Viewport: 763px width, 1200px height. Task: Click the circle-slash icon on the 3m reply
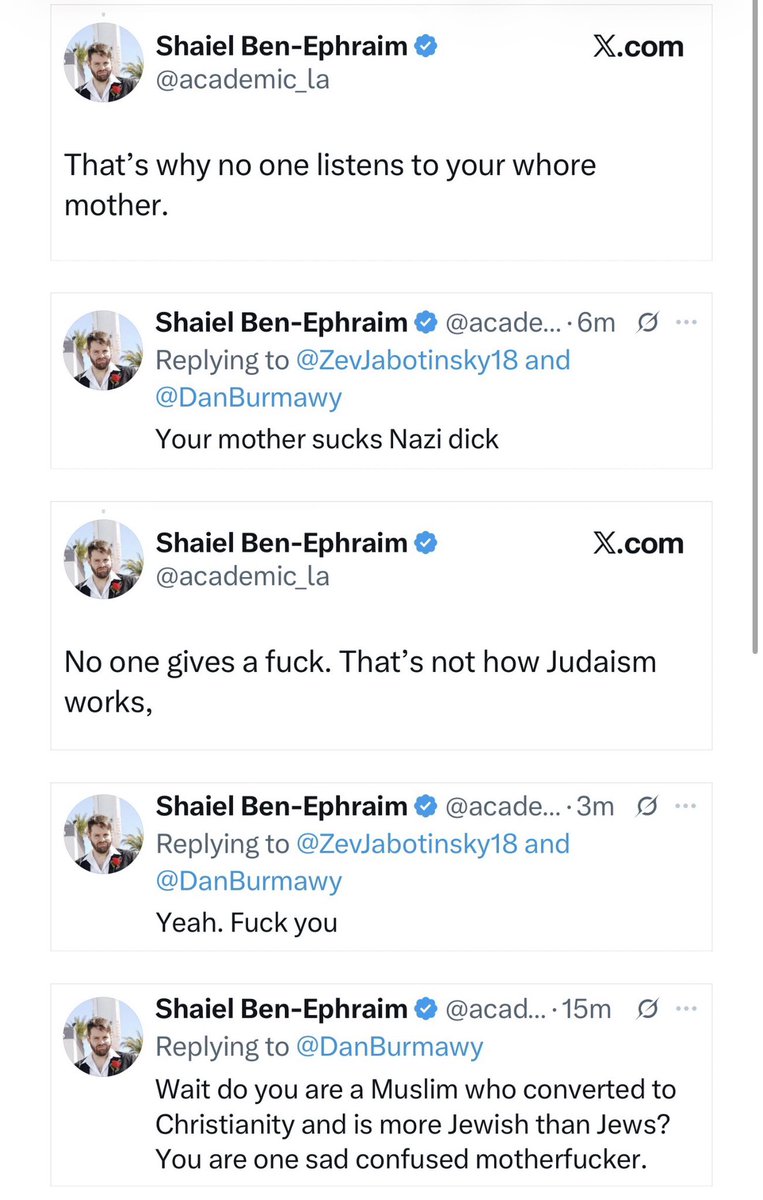(x=647, y=806)
